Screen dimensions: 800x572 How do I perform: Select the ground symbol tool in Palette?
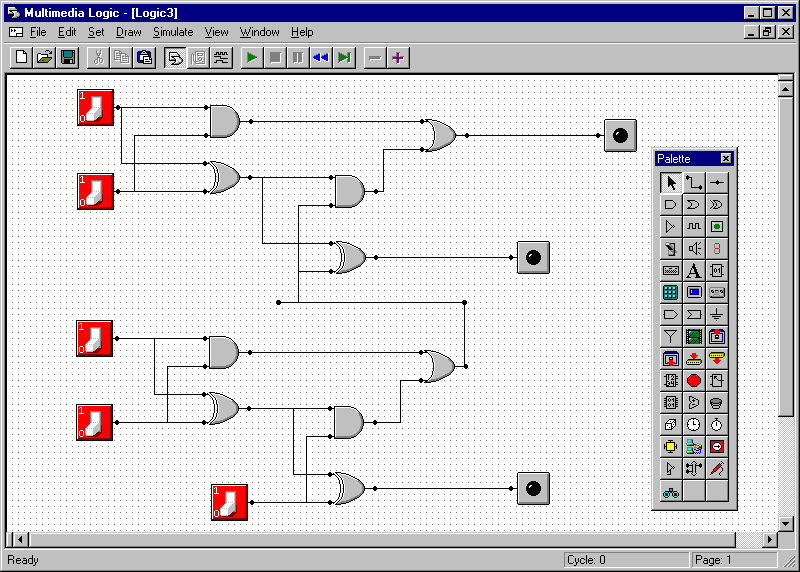coord(717,314)
